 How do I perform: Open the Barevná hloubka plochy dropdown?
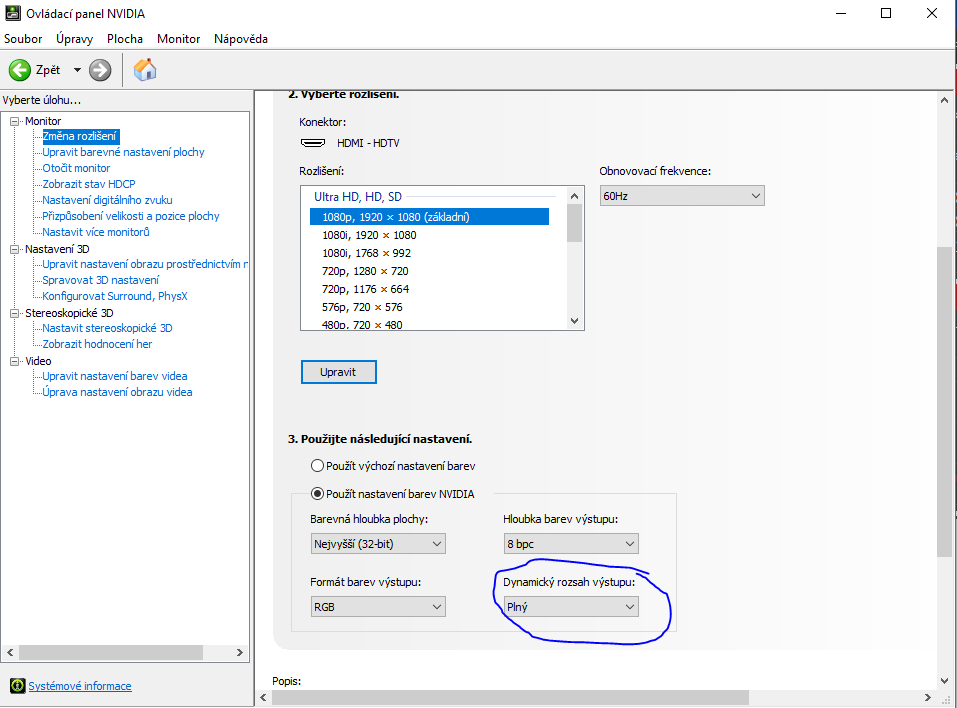378,544
